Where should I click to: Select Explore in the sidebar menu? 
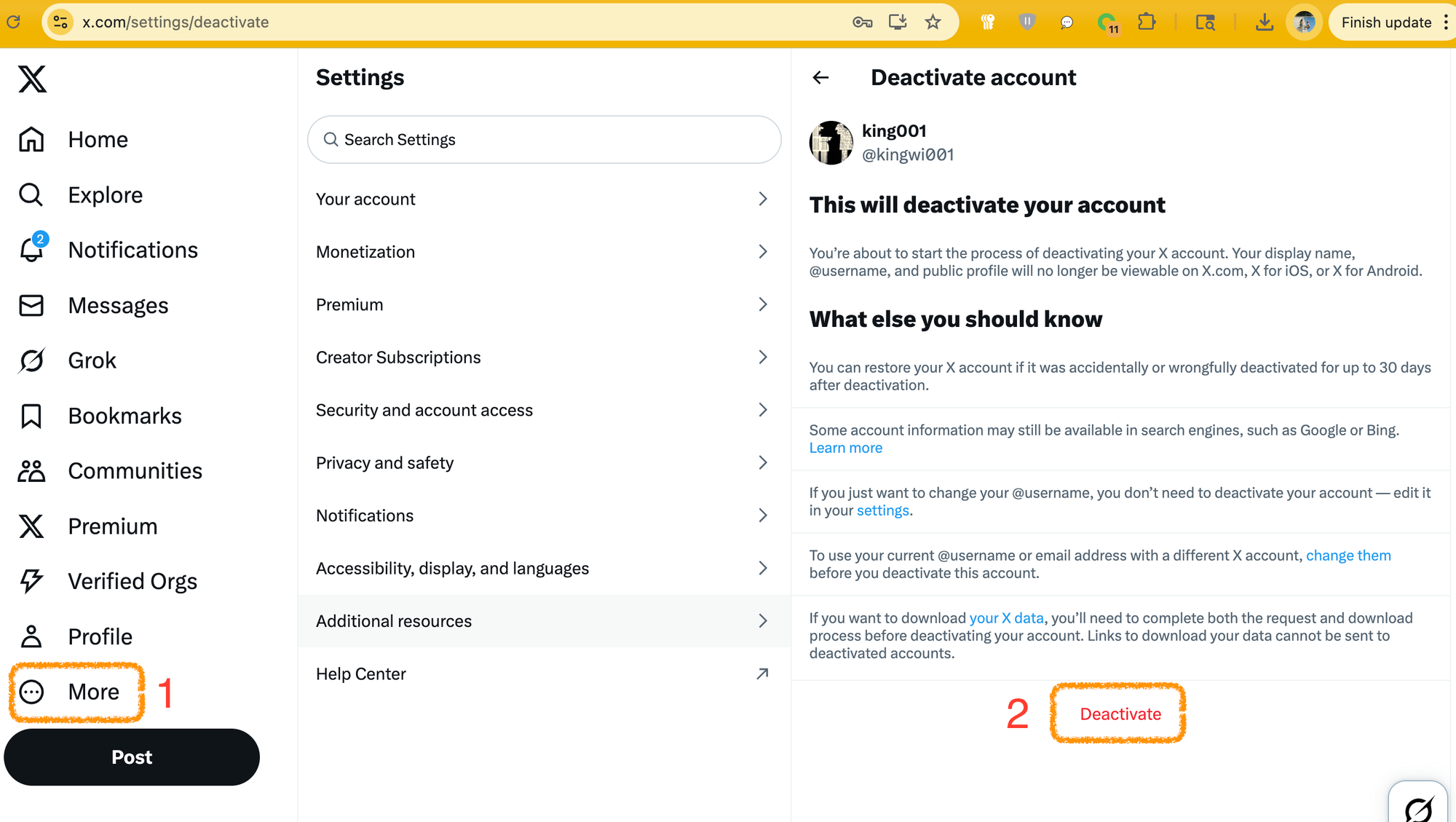106,194
